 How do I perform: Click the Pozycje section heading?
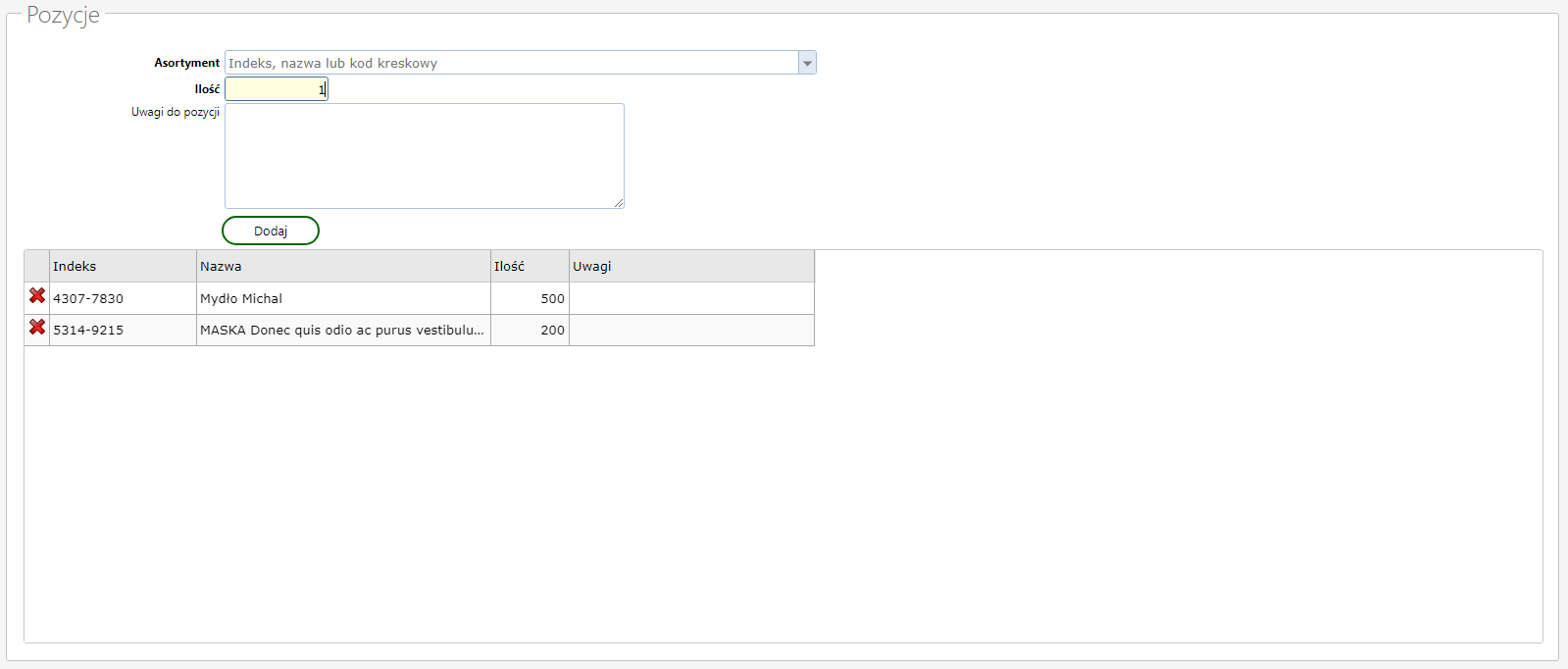(63, 15)
